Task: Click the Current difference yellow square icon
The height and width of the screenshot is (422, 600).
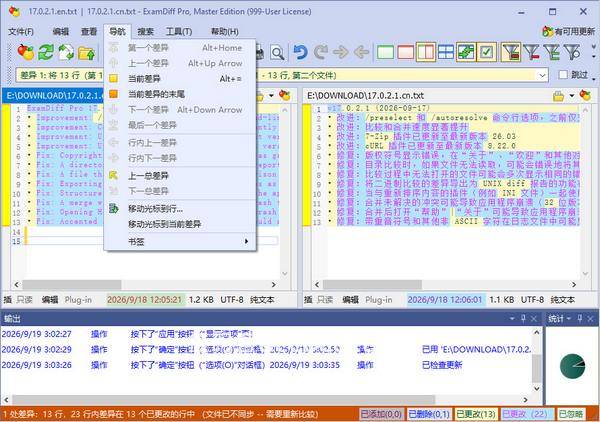Action: pos(113,78)
